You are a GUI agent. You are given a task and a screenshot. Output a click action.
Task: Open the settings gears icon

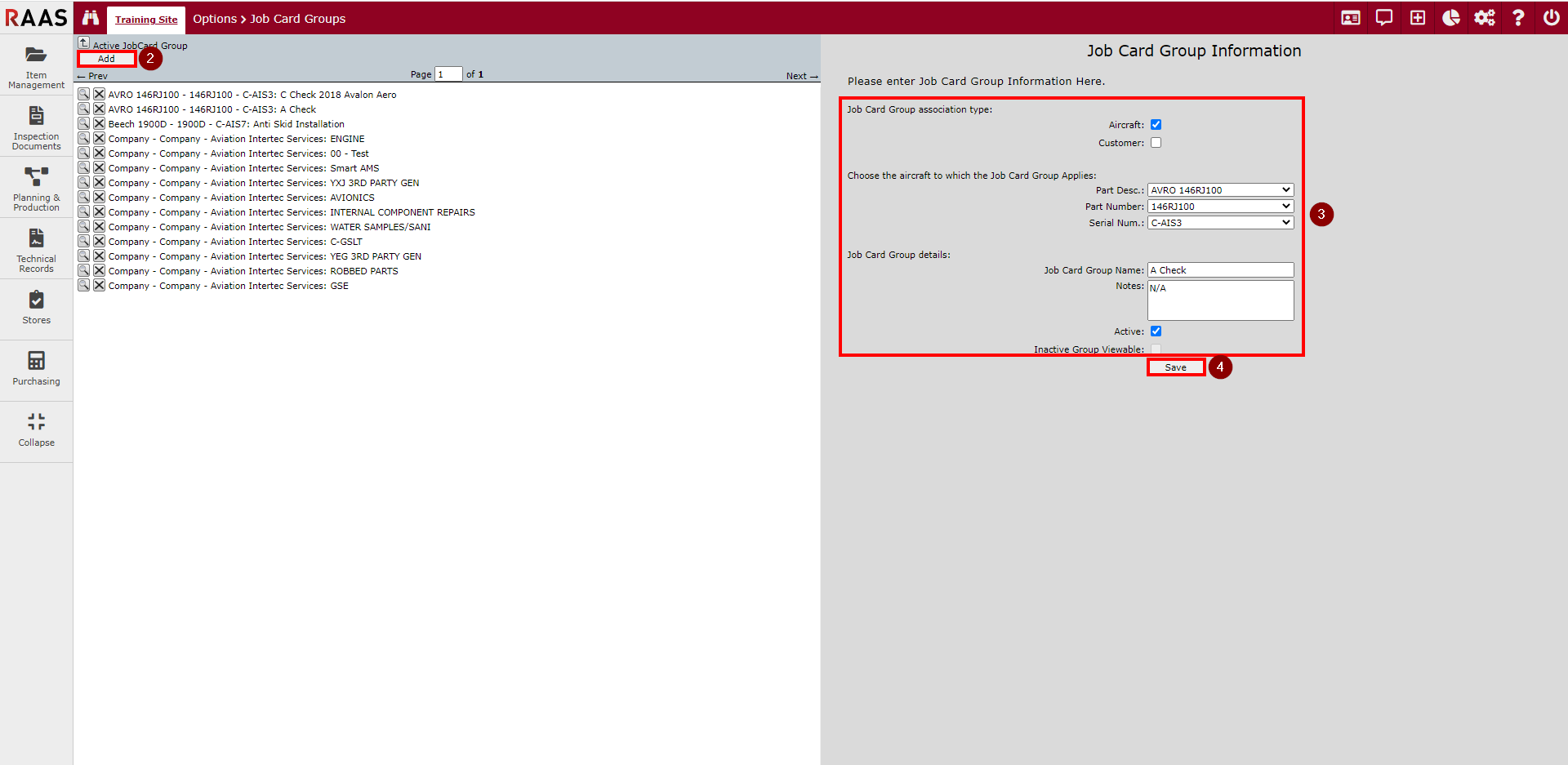pos(1484,18)
